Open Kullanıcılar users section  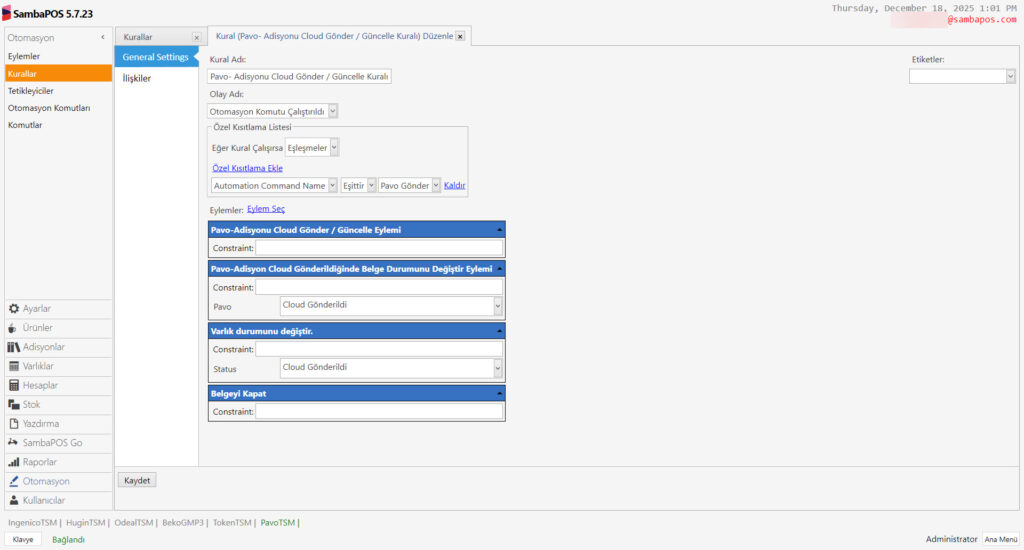pyautogui.click(x=43, y=500)
